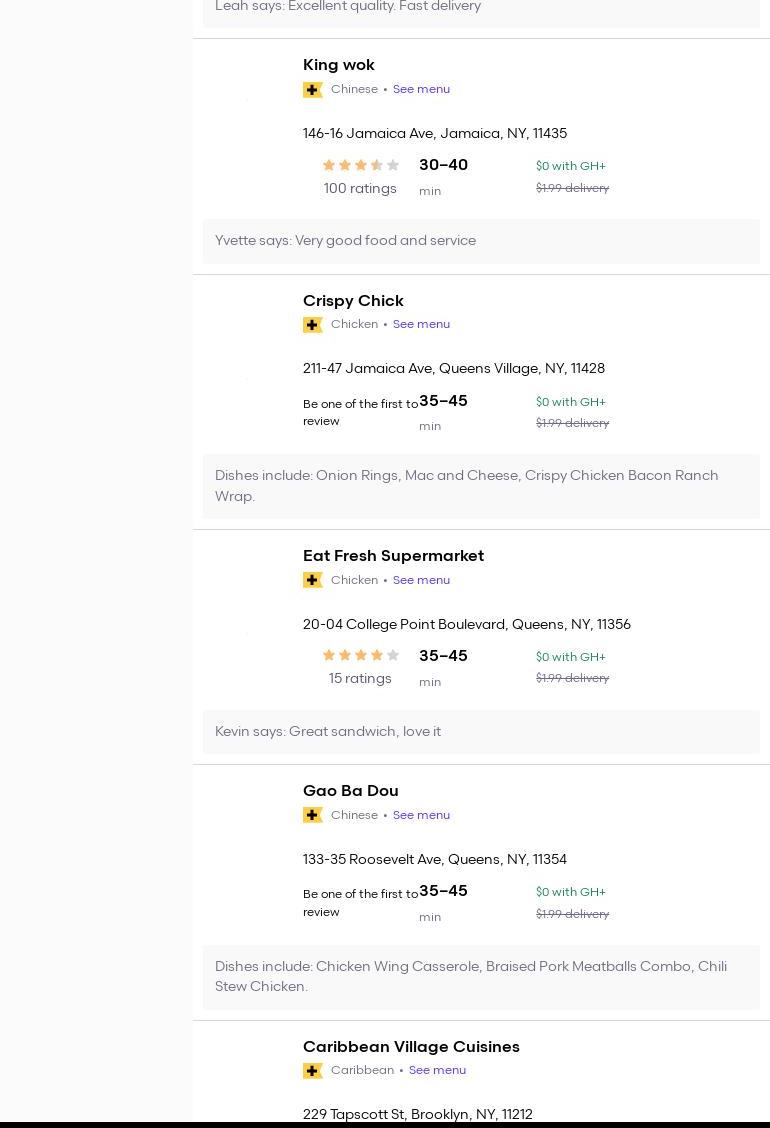Open See menu for Eat Fresh Supermarket
The height and width of the screenshot is (1128, 770).
[421, 580]
